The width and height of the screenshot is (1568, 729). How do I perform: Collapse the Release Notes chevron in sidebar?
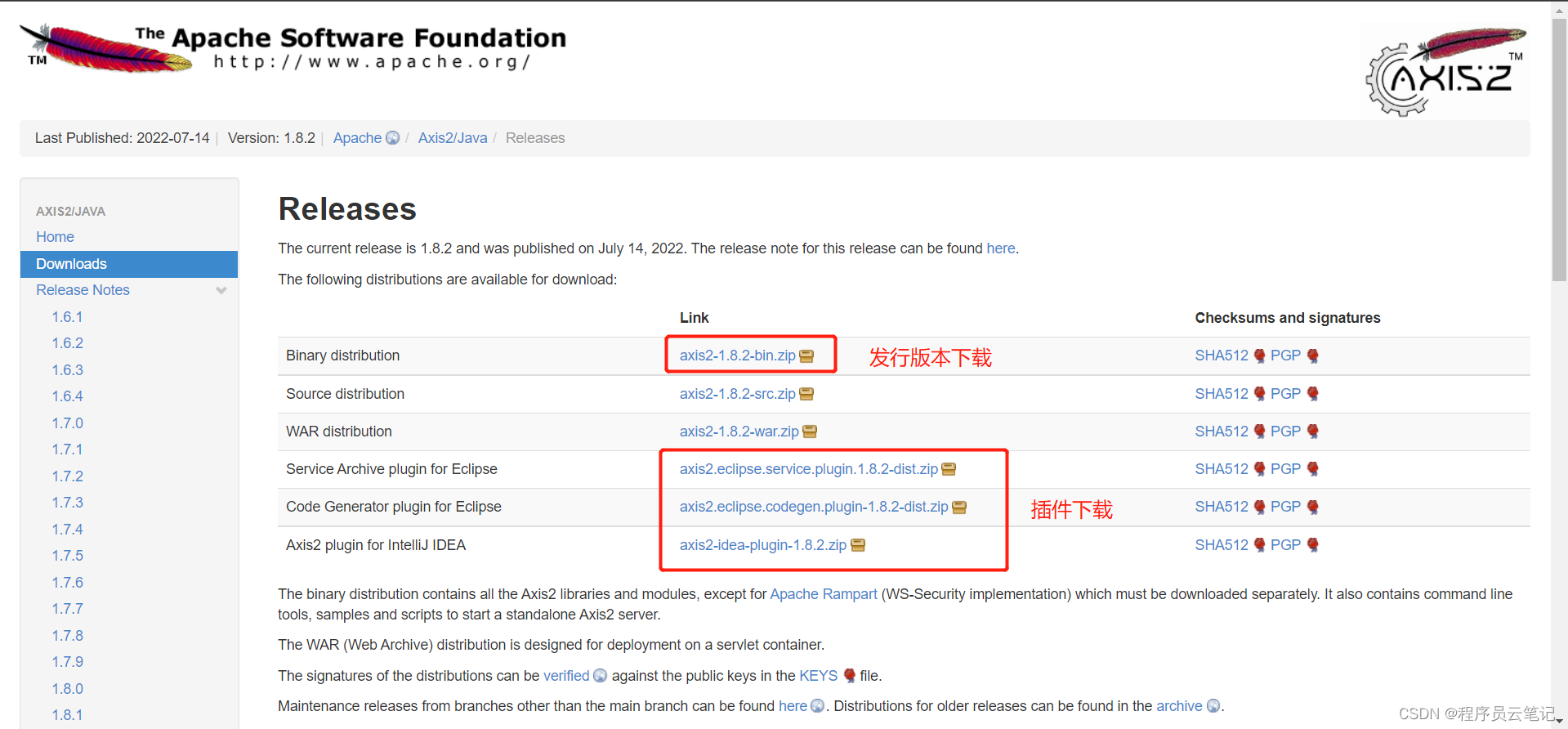pos(221,290)
